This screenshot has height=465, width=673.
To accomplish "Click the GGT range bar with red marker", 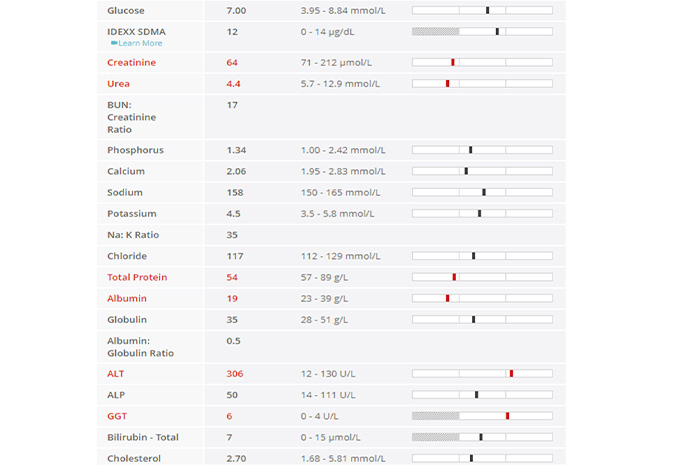I will [482, 416].
